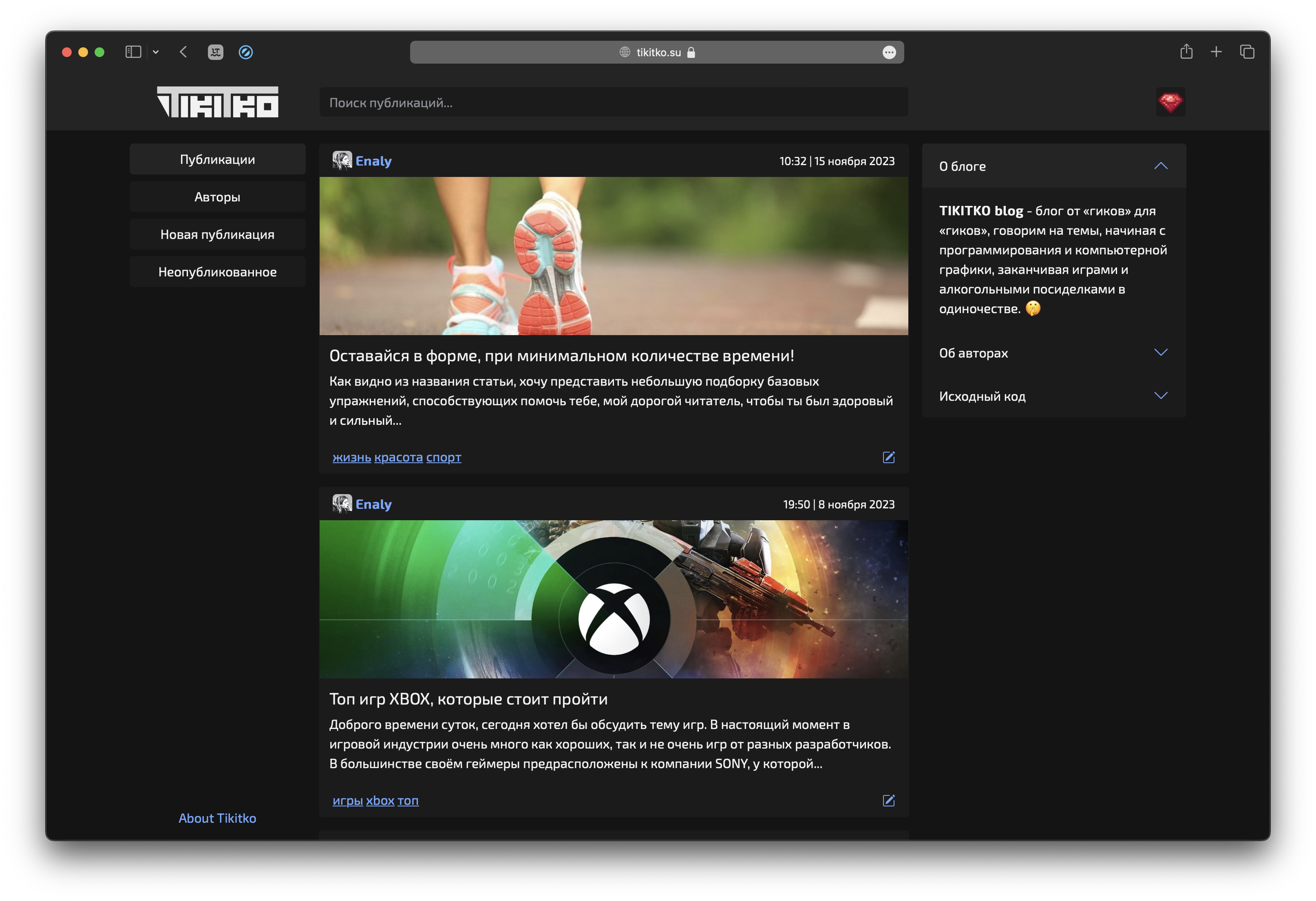1316x901 pixels.
Task: Open a new tab with plus icon
Action: pyautogui.click(x=1216, y=52)
